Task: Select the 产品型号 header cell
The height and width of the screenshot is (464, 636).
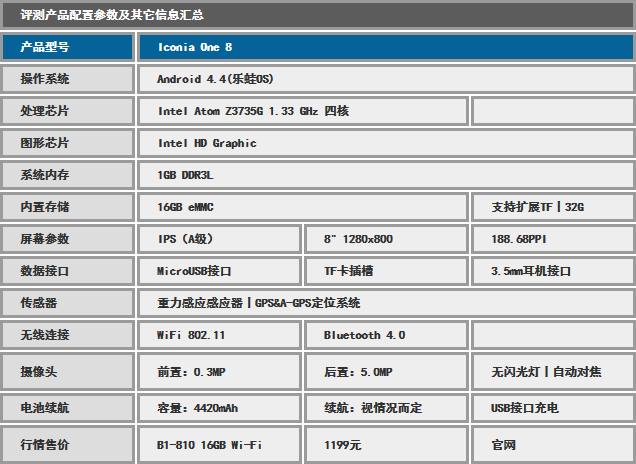Action: click(67, 47)
